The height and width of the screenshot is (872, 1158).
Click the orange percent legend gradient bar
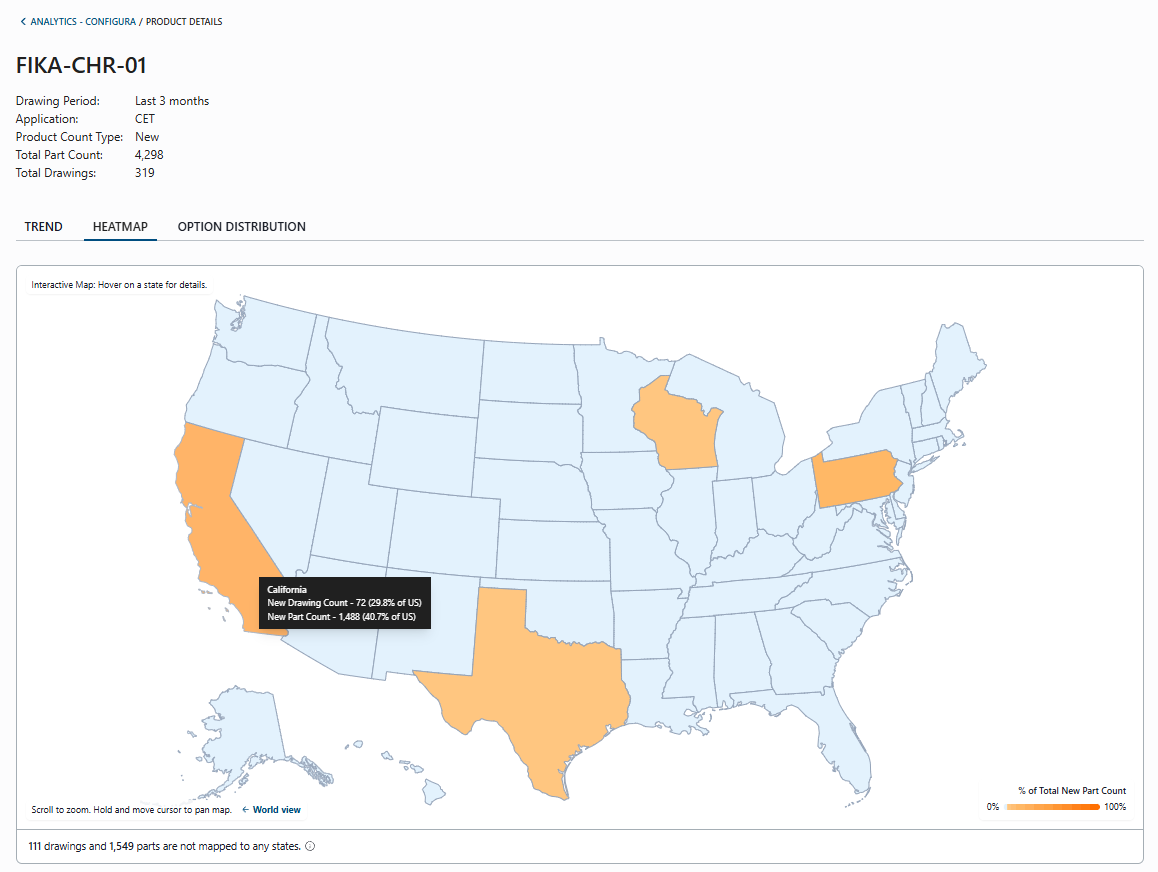pyautogui.click(x=1052, y=807)
